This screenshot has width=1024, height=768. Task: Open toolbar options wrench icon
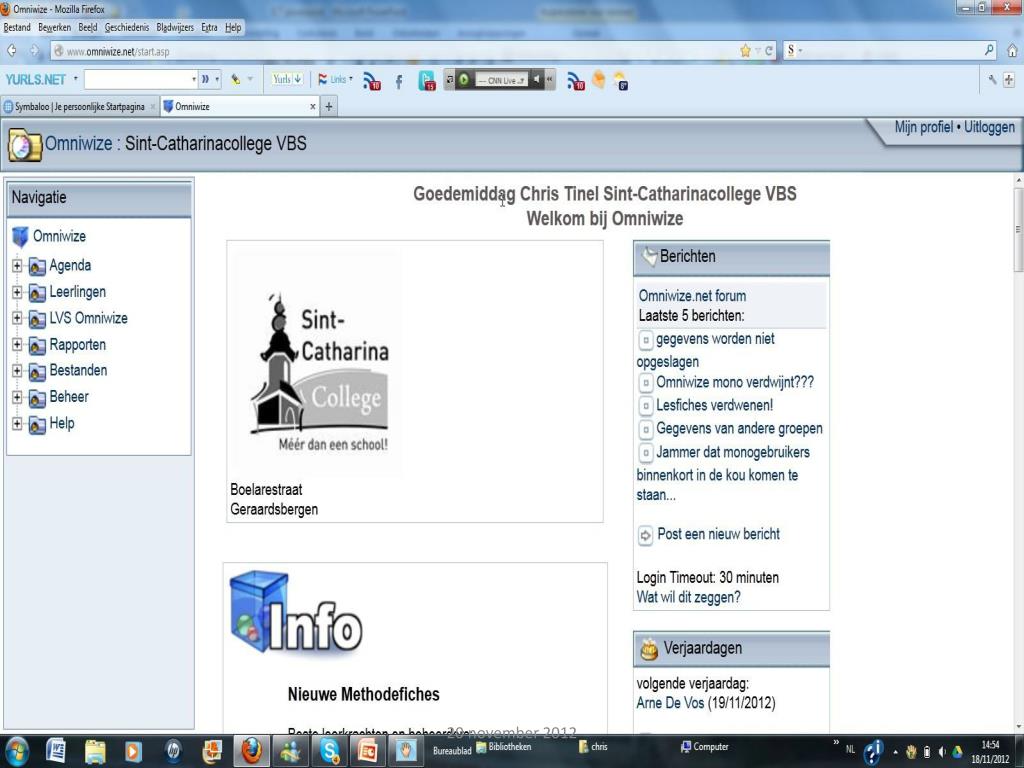(993, 80)
